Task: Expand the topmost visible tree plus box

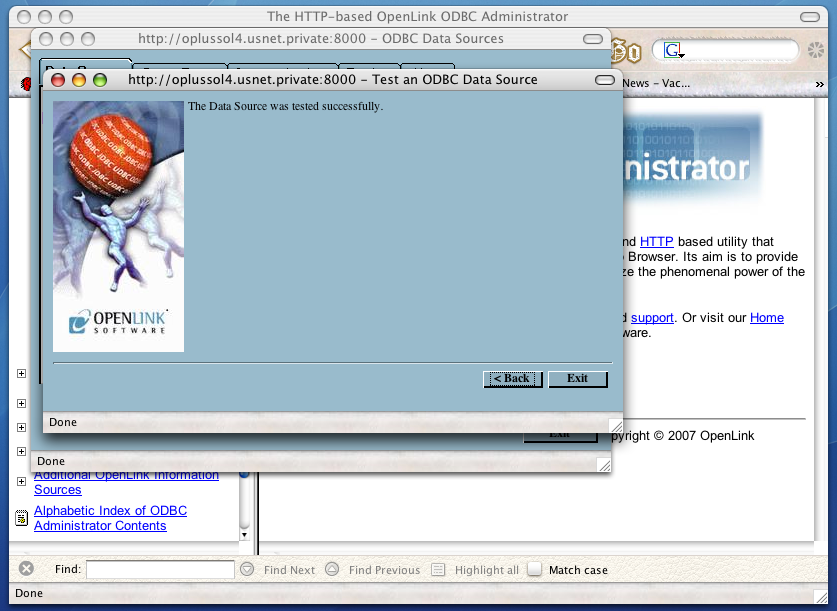Action: tap(21, 374)
